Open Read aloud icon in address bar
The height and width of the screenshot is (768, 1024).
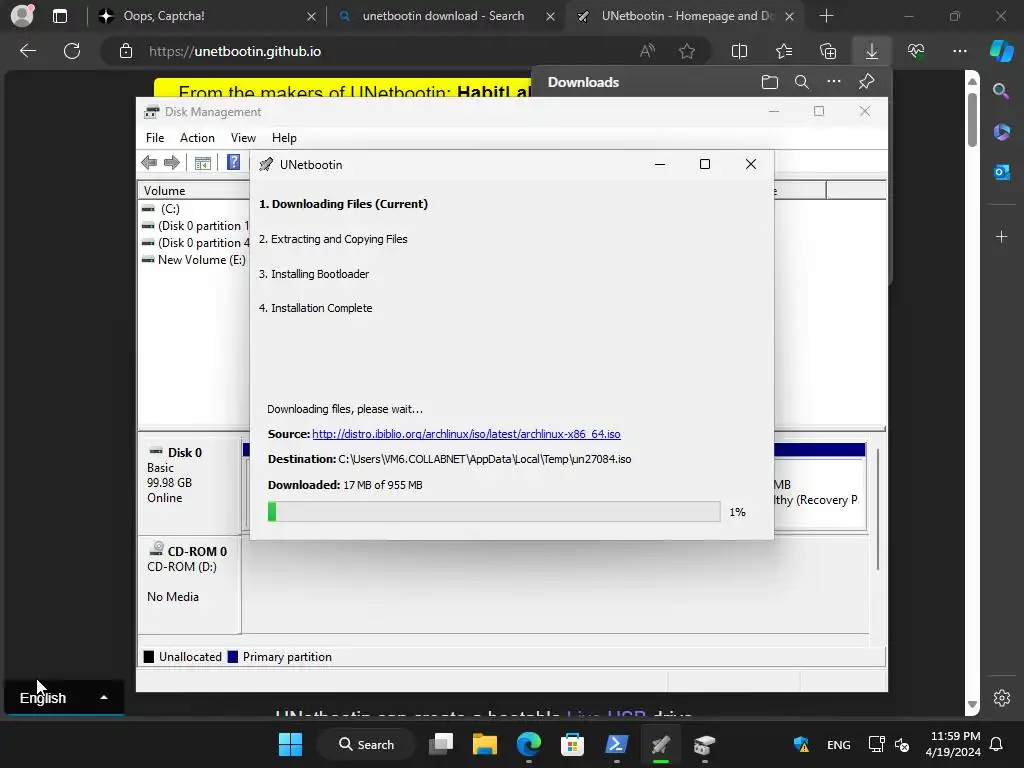click(647, 51)
